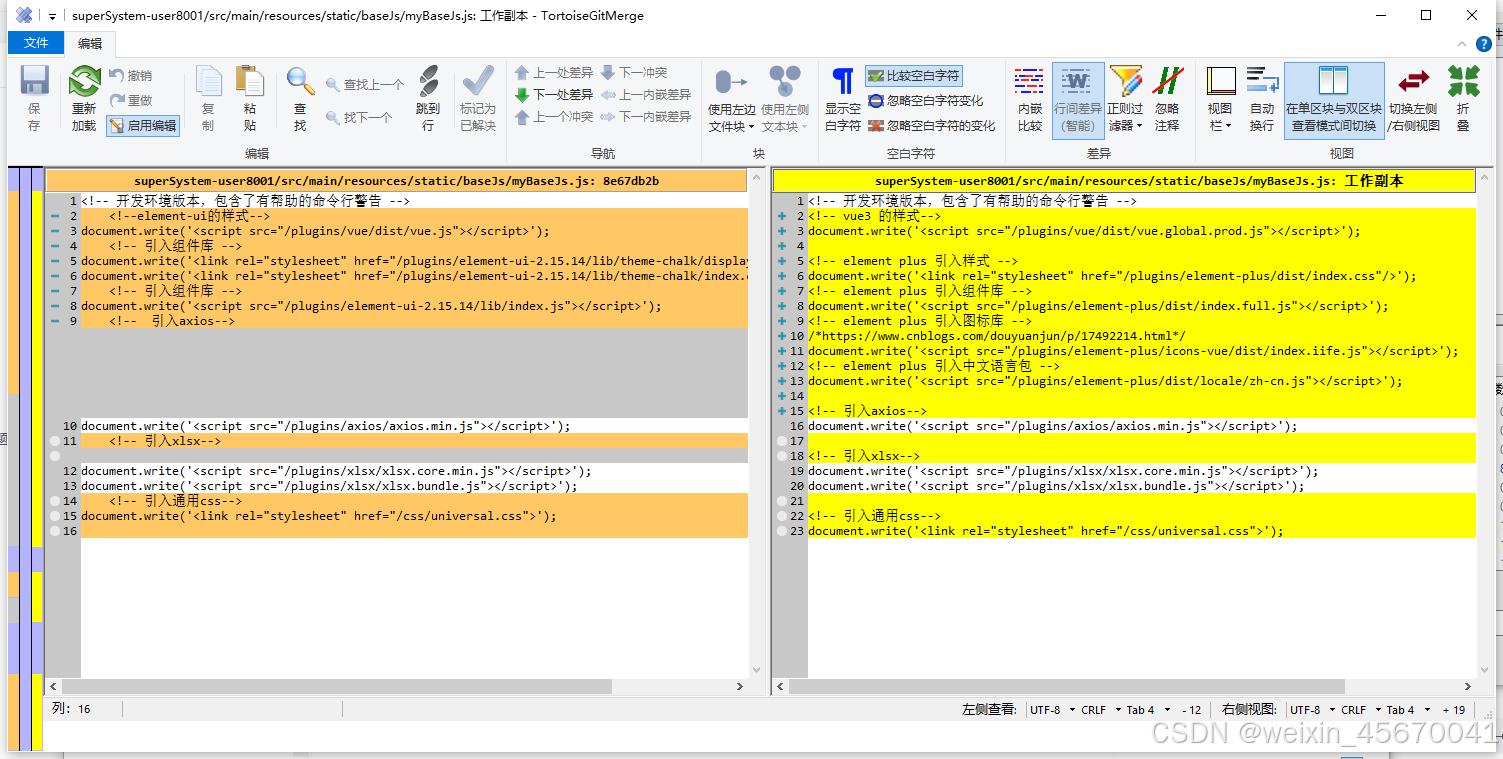This screenshot has width=1503, height=759.
Task: Toggle 自动换行 (Word wrap)
Action: (1262, 98)
